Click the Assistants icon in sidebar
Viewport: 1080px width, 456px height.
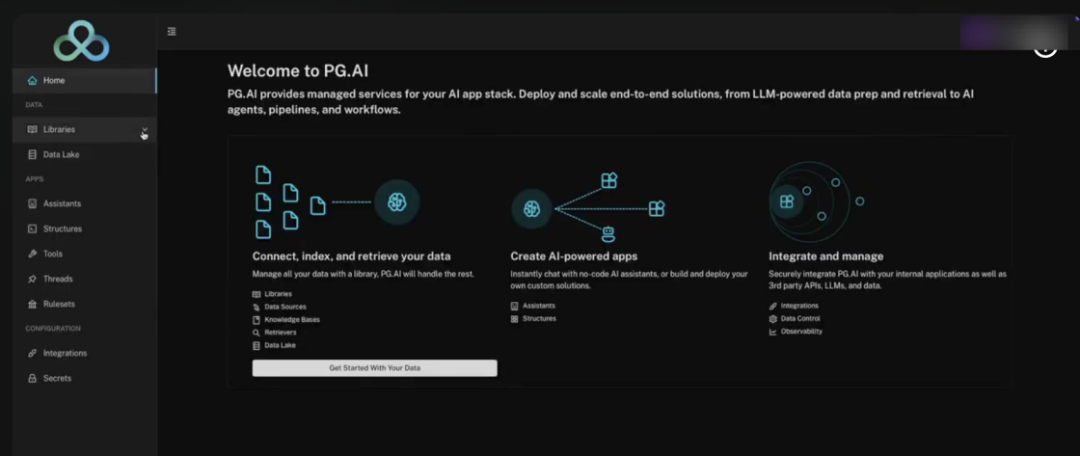[x=32, y=204]
